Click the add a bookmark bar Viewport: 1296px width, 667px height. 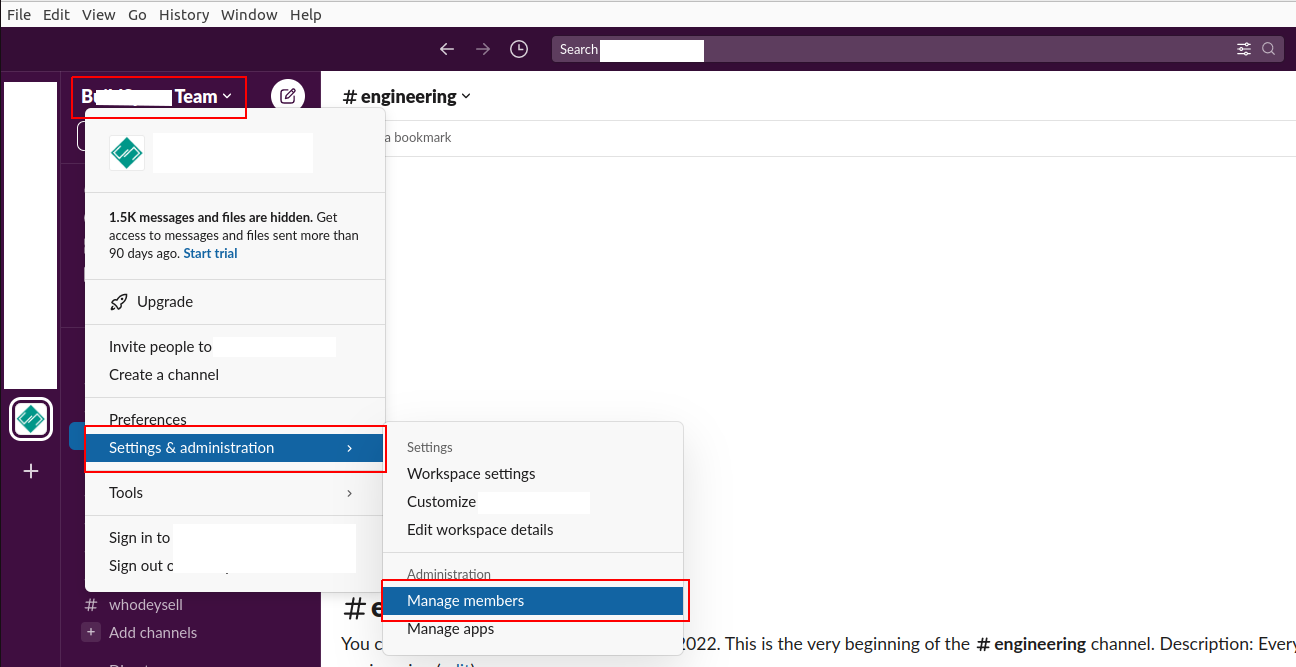pos(418,137)
